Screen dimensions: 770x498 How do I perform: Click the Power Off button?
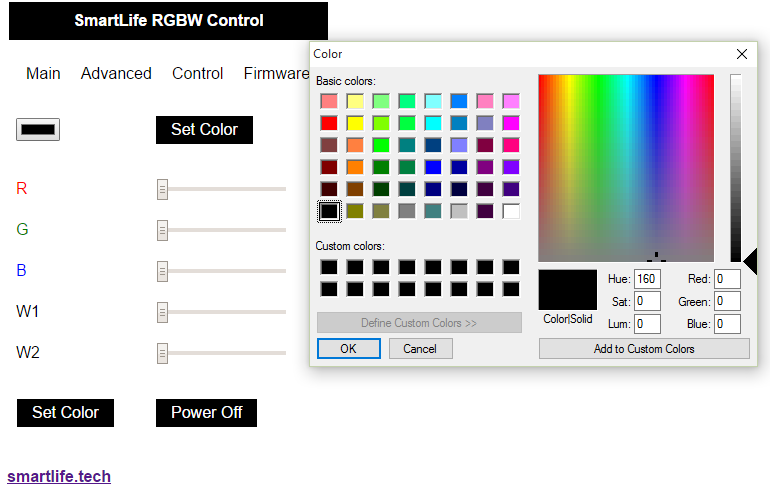coord(206,413)
